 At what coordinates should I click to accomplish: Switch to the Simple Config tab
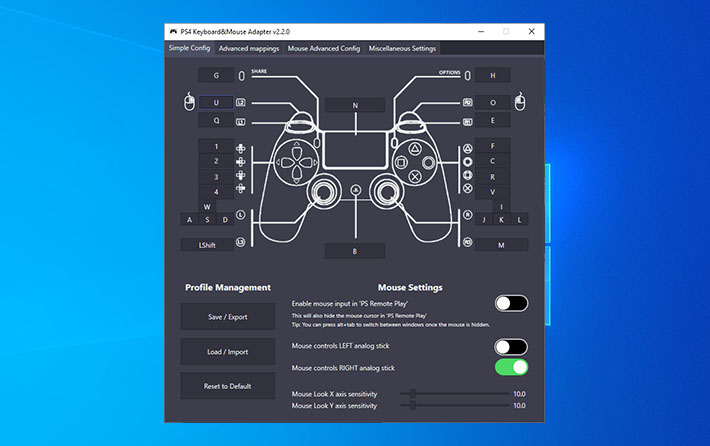[189, 48]
